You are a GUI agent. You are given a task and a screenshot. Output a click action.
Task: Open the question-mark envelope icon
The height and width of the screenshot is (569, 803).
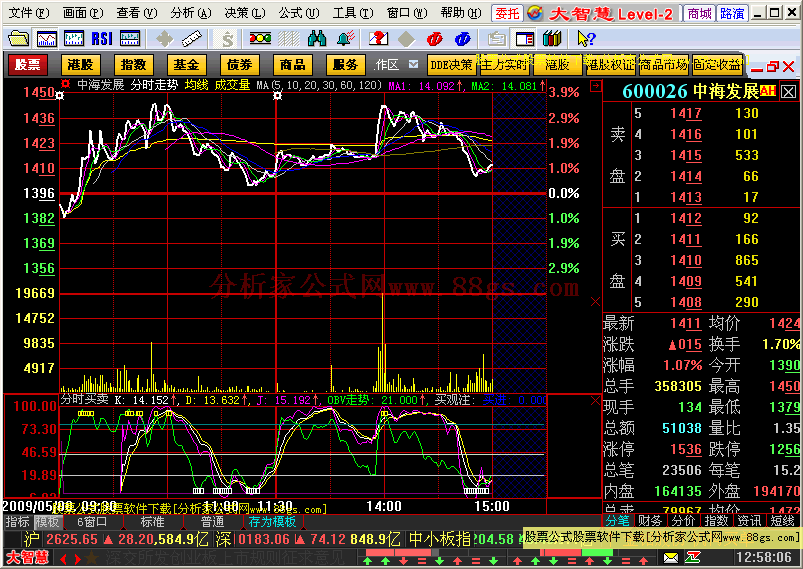point(378,38)
